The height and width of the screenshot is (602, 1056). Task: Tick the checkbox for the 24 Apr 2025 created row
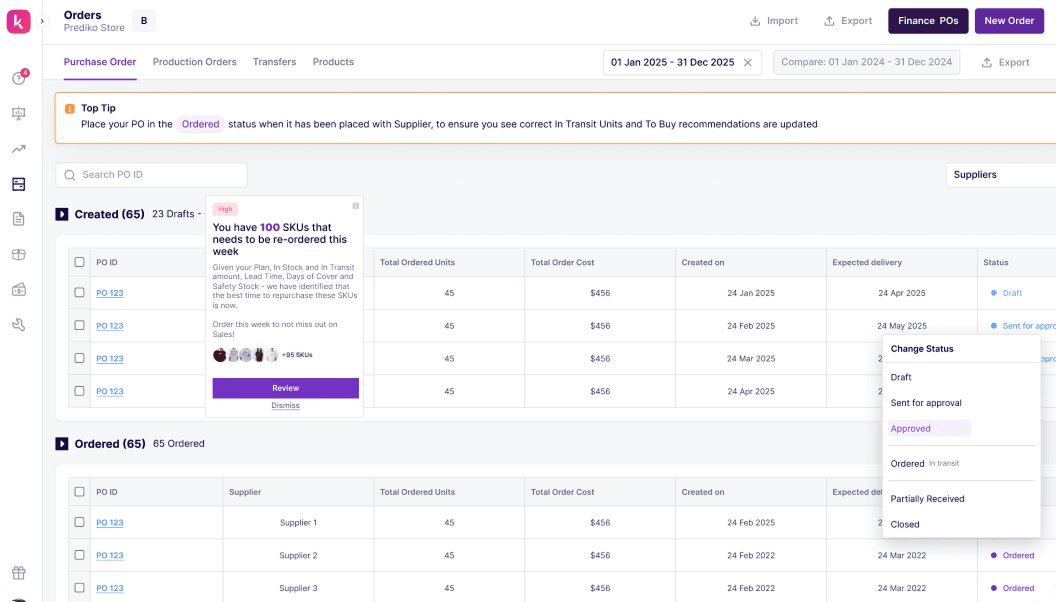(x=79, y=391)
